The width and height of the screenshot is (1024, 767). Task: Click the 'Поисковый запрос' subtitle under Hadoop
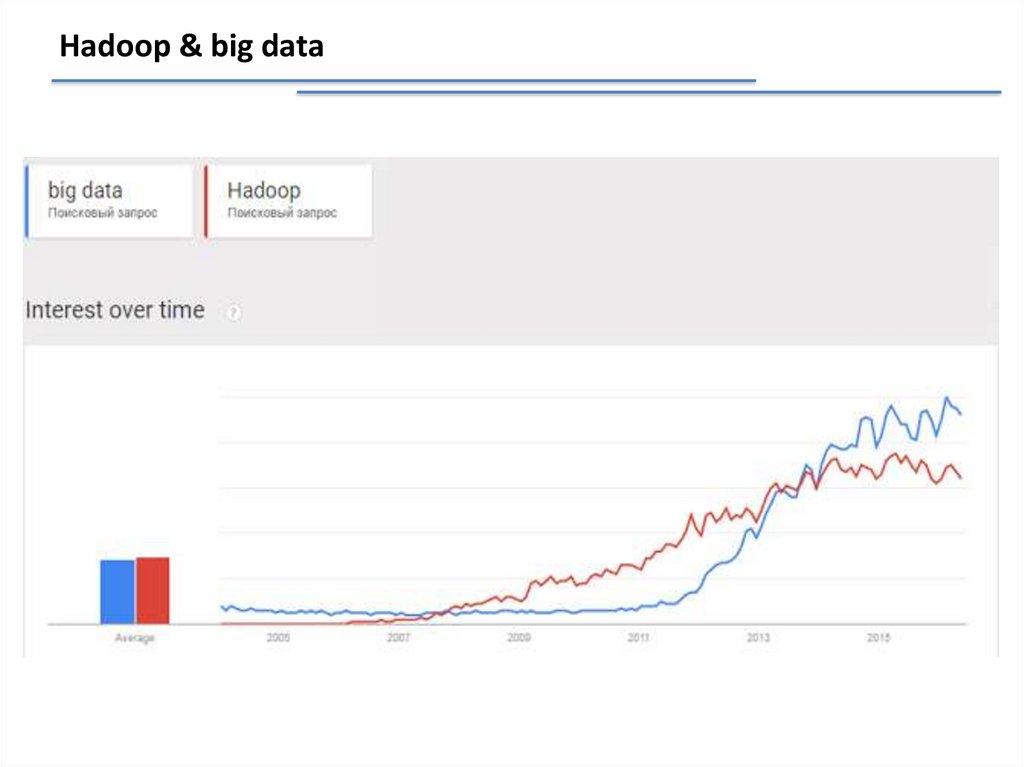pyautogui.click(x=282, y=213)
